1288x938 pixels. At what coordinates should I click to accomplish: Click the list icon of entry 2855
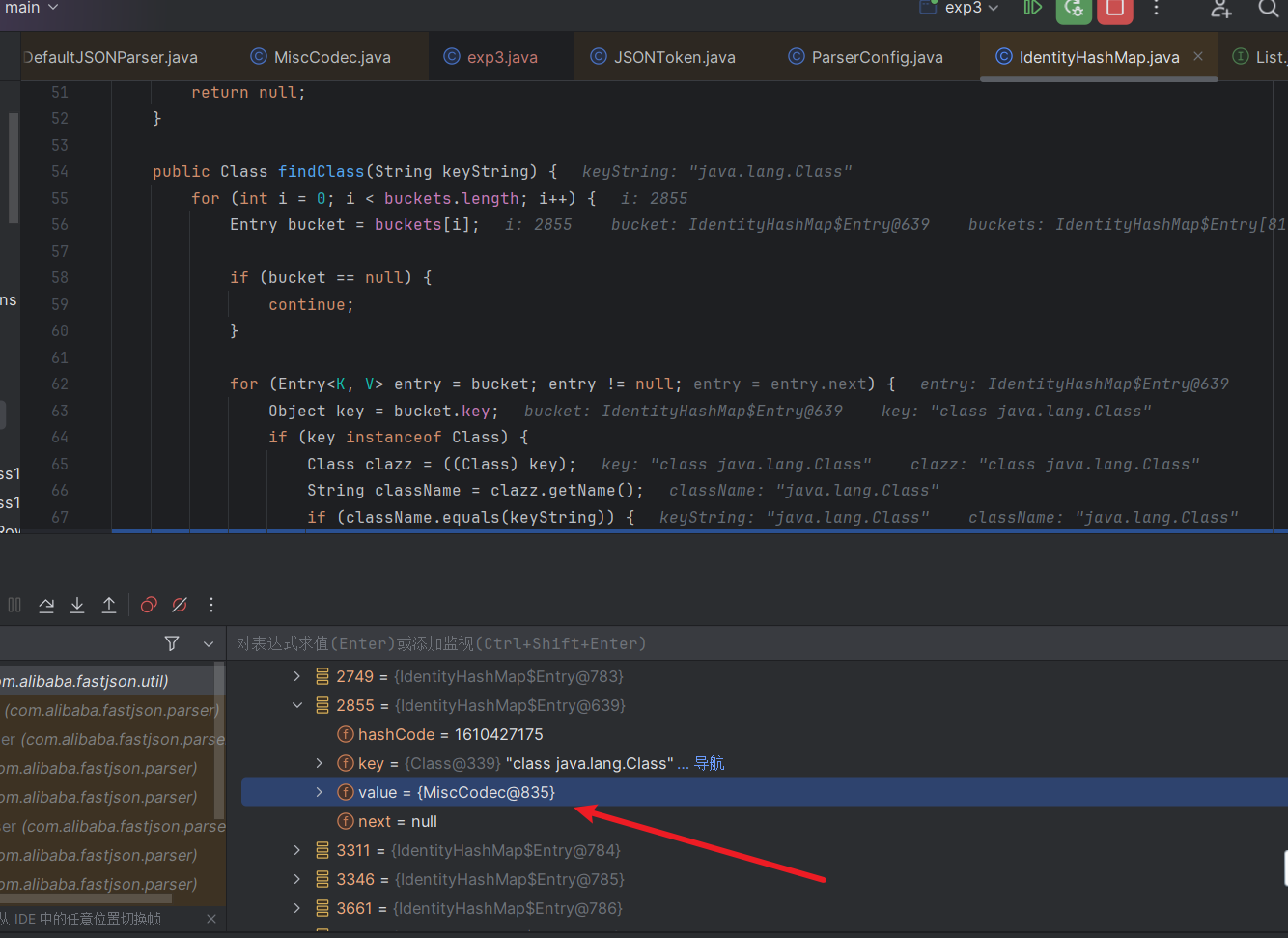pyautogui.click(x=322, y=705)
